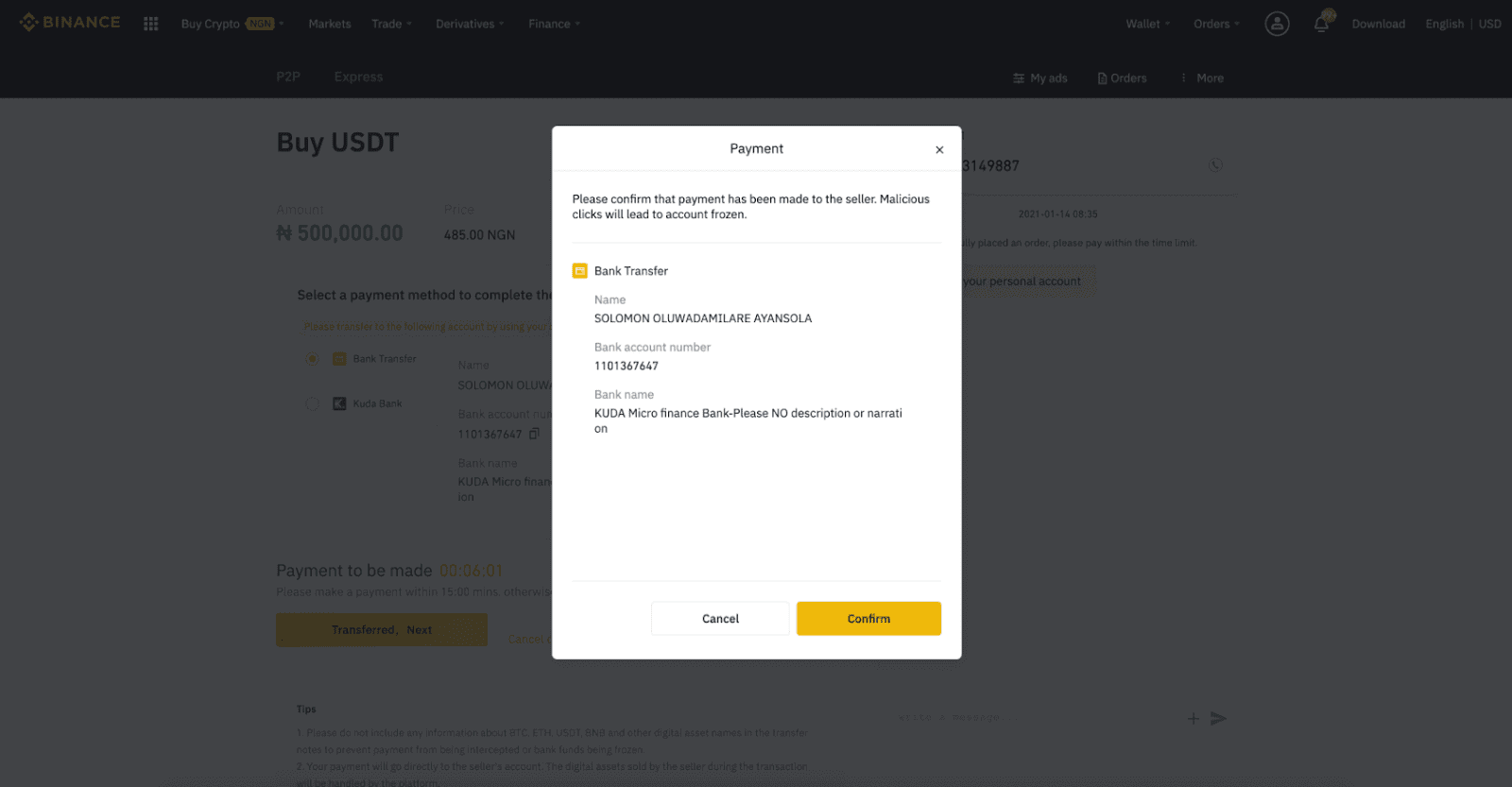This screenshot has width=1512, height=787.
Task: Open My ads page
Action: pyautogui.click(x=1039, y=77)
